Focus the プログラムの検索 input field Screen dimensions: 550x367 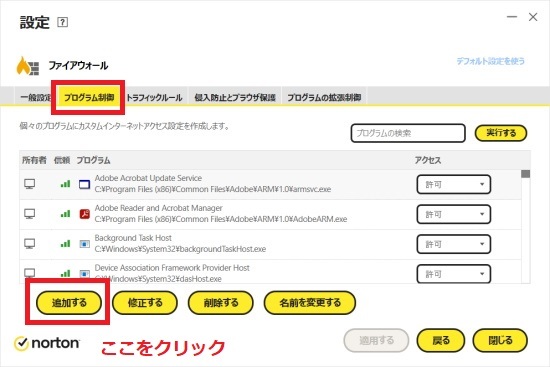point(408,133)
